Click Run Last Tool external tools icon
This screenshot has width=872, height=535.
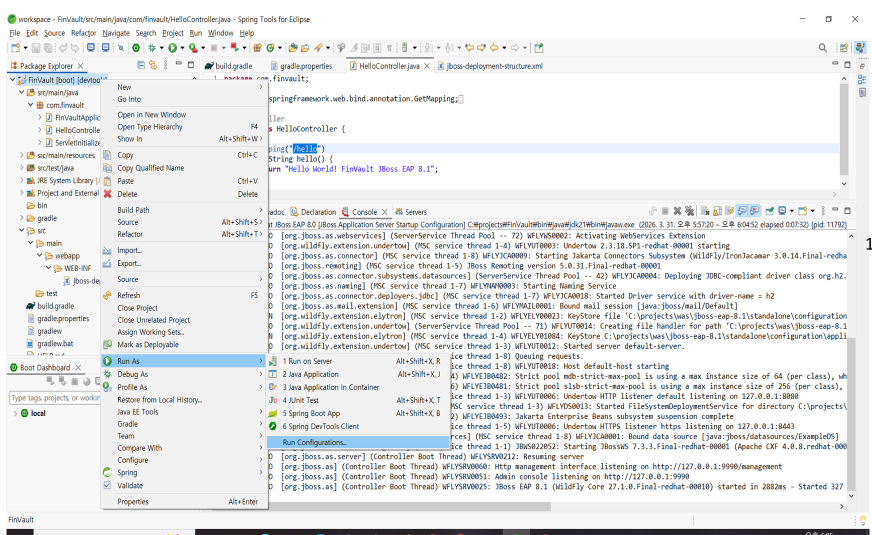pos(193,48)
